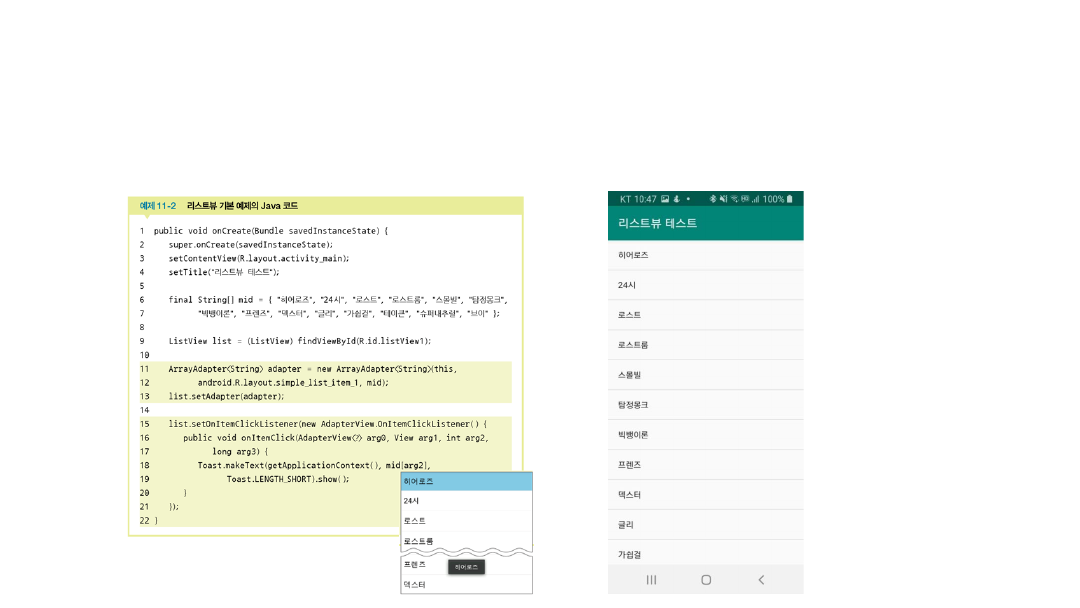Tap the Bluetooth icon in status bar
1080x608 pixels.
tap(713, 199)
